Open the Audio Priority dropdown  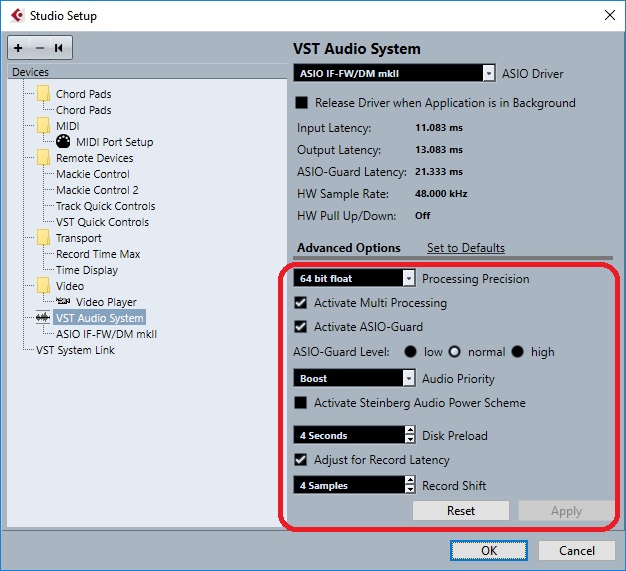point(409,378)
